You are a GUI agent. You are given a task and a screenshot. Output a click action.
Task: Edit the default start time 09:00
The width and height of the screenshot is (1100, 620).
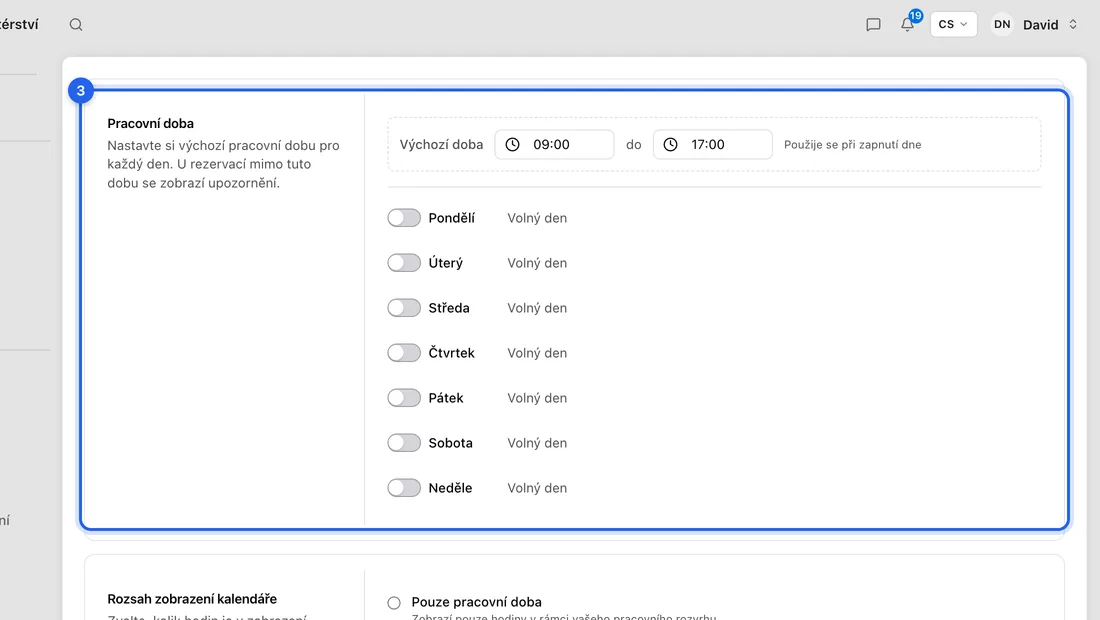tap(554, 144)
